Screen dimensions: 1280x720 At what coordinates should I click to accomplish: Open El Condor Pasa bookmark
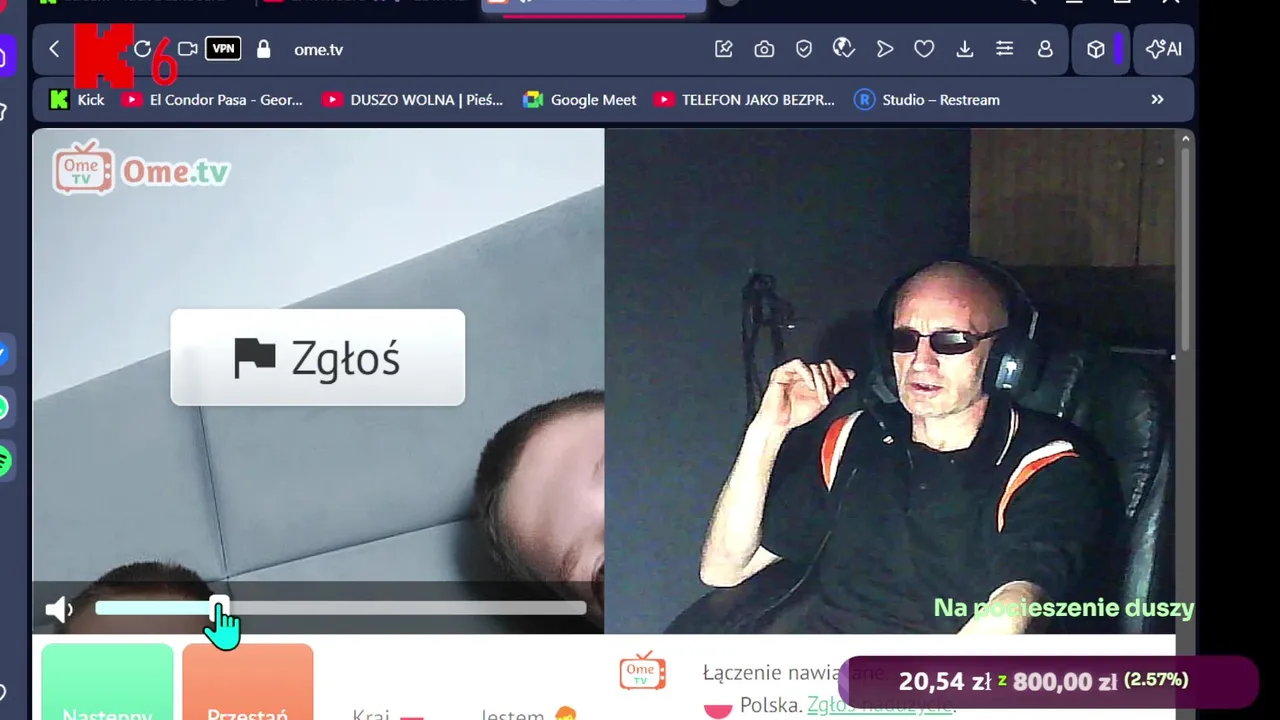[x=212, y=100]
